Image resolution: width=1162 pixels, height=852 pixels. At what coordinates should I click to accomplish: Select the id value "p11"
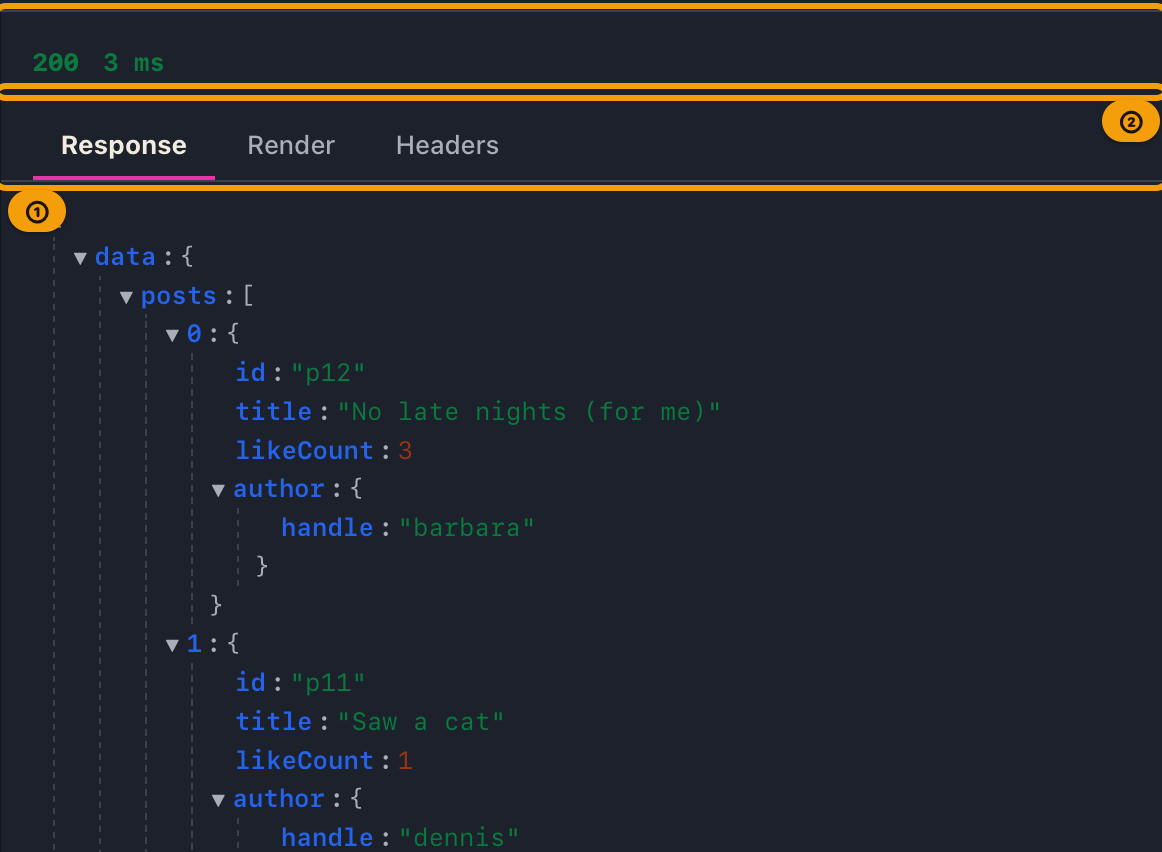(328, 683)
